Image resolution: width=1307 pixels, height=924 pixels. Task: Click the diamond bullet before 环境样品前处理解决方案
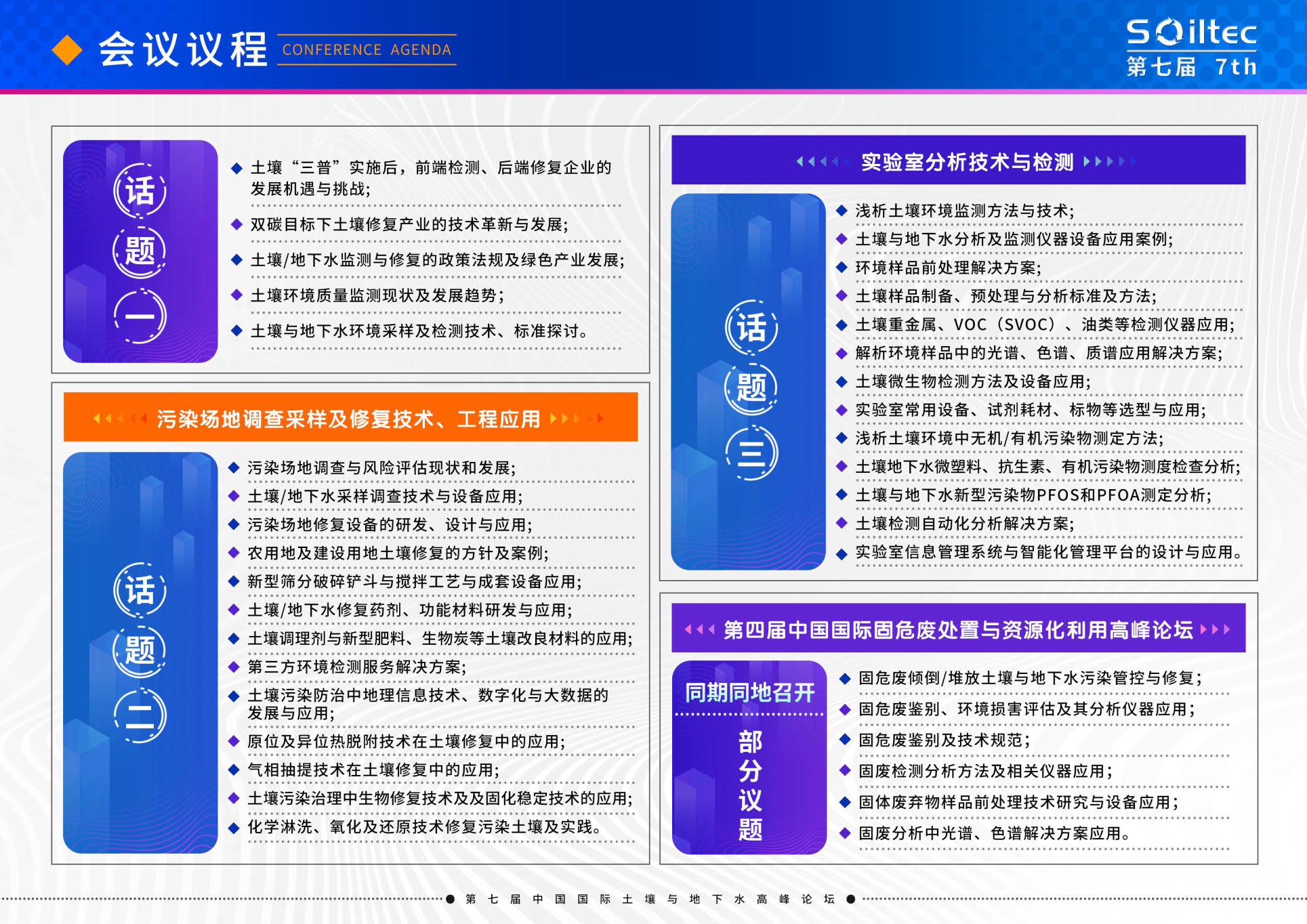coord(842,268)
